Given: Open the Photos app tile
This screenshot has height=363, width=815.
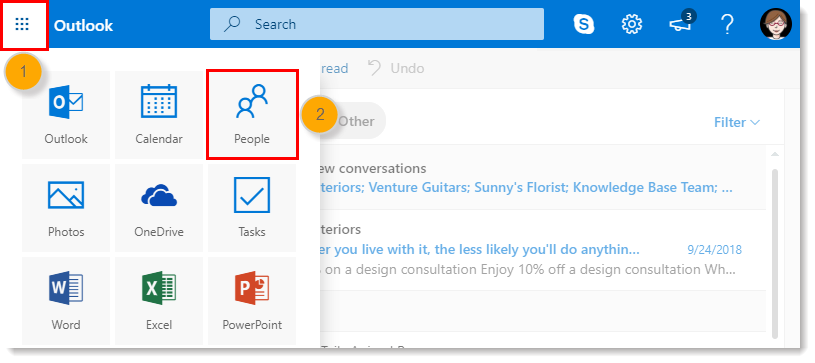Looking at the screenshot, I should (x=66, y=208).
